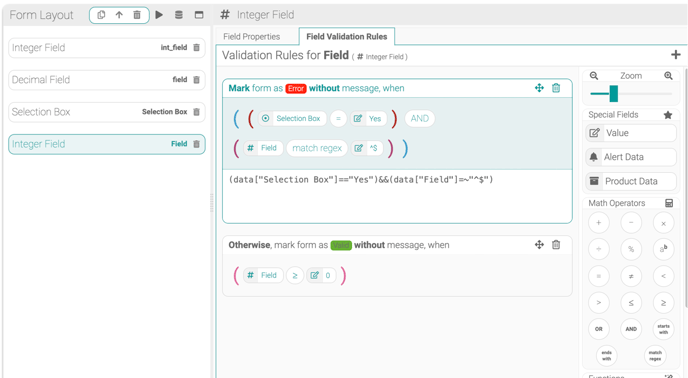Viewport: 688px width, 378px height.
Task: Add a new validation rule with plus icon
Action: point(676,55)
